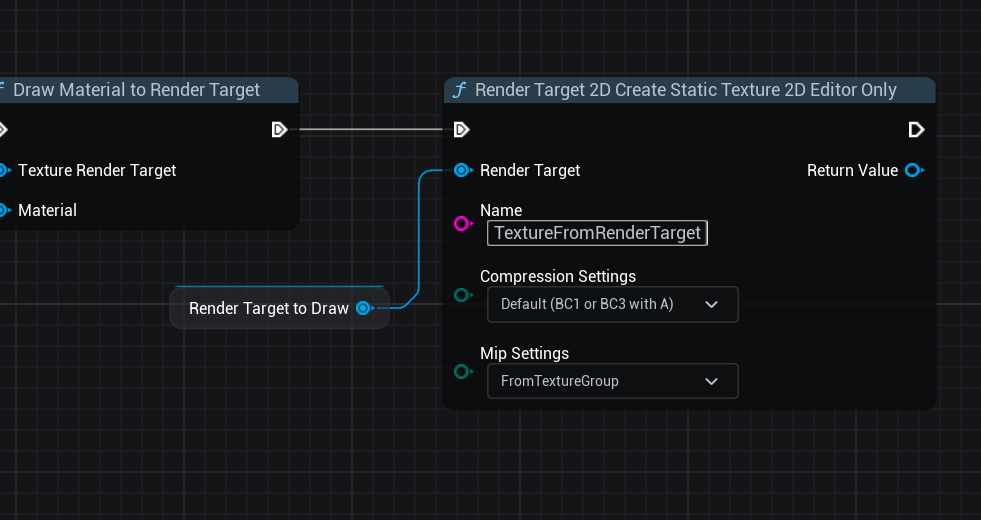The height and width of the screenshot is (520, 981).
Task: Click the Return Value label
Action: pyautogui.click(x=852, y=170)
